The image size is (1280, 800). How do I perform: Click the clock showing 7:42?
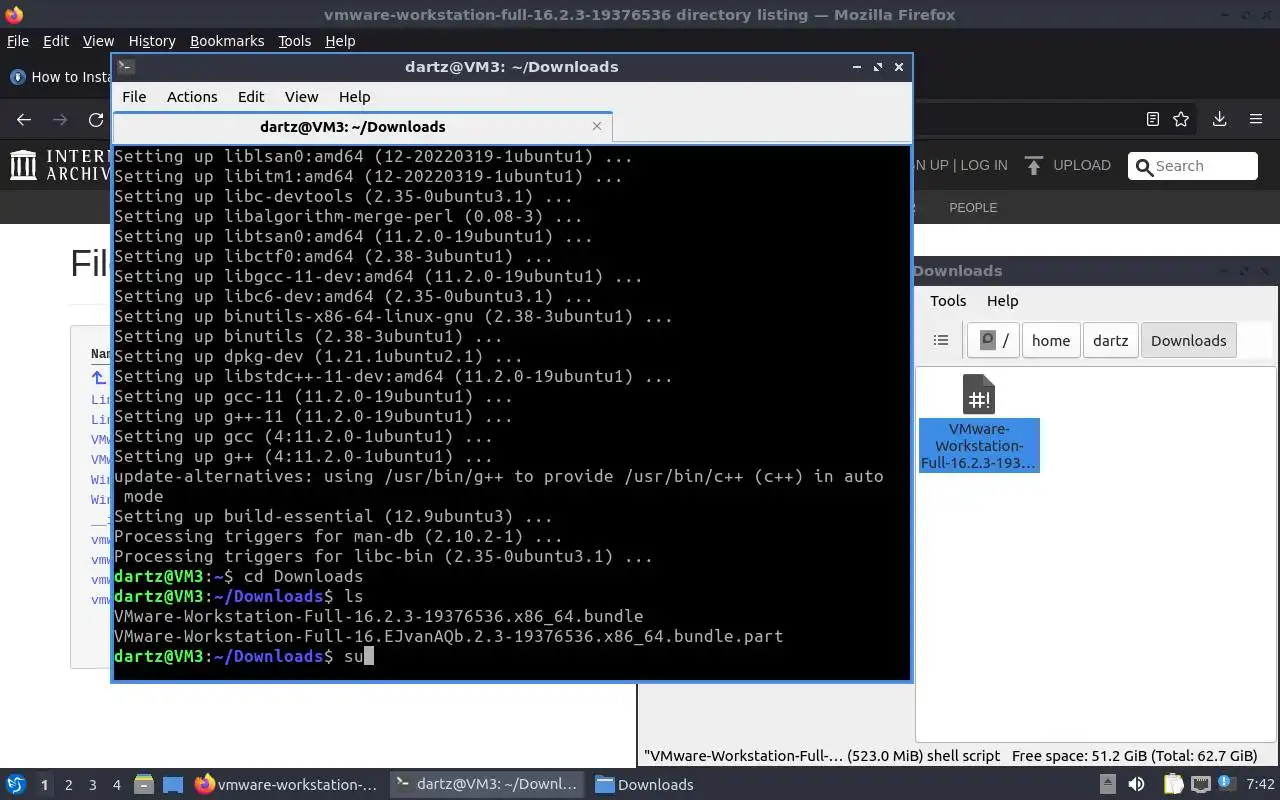coord(1261,784)
